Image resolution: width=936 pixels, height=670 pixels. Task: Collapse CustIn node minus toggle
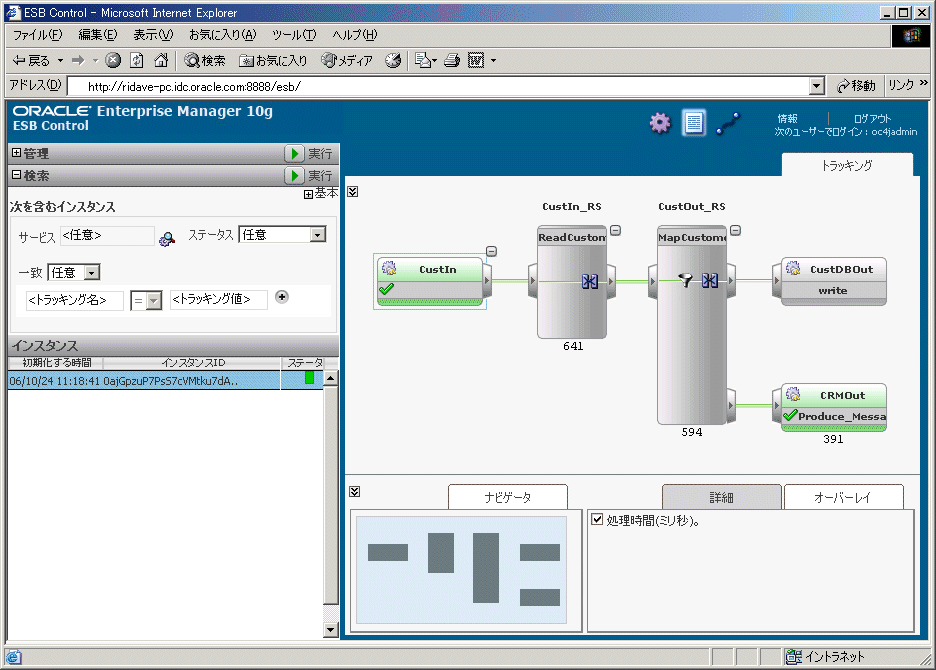click(x=491, y=251)
